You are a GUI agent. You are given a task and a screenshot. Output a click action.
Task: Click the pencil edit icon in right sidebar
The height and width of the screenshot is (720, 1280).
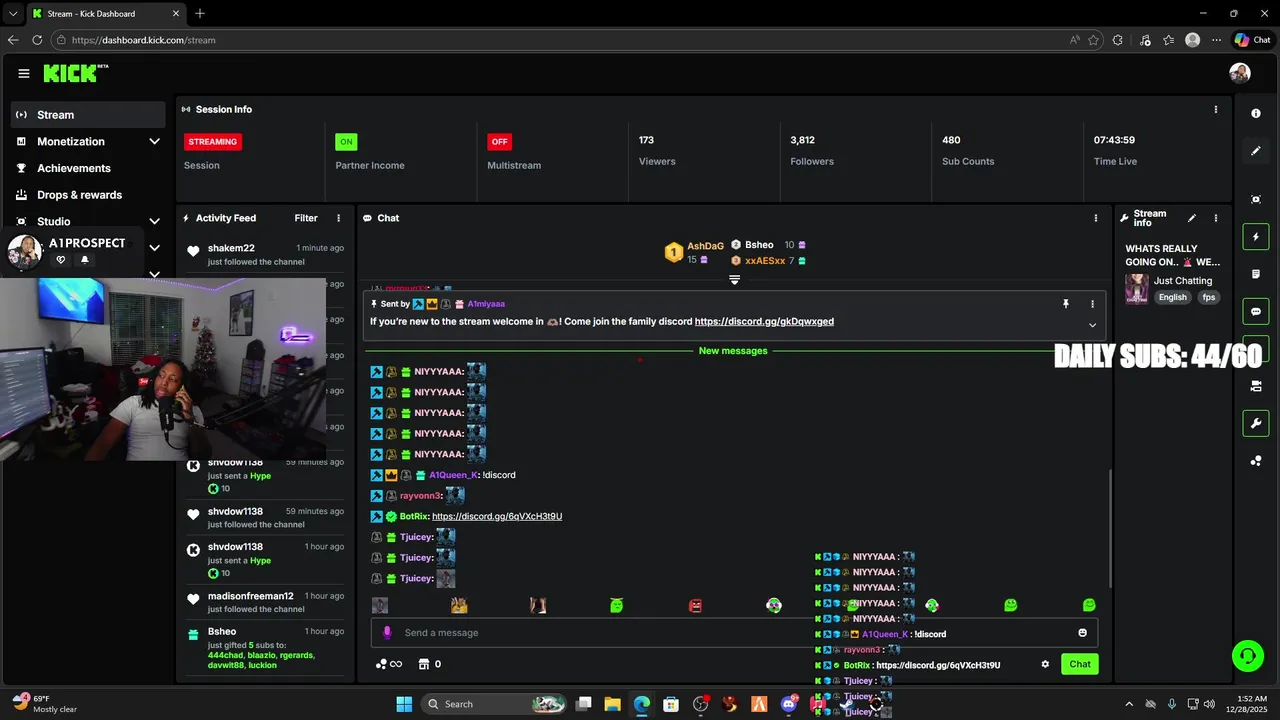[1256, 151]
